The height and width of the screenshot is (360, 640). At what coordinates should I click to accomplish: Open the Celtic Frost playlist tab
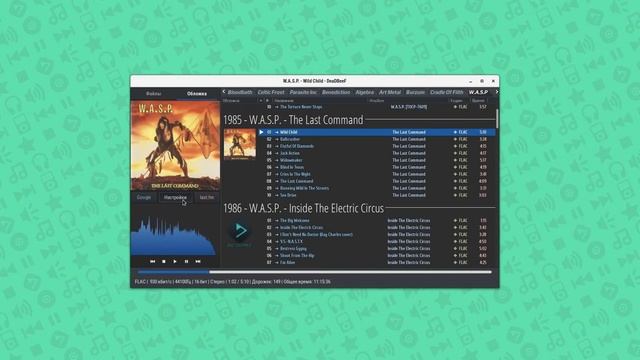[271, 92]
